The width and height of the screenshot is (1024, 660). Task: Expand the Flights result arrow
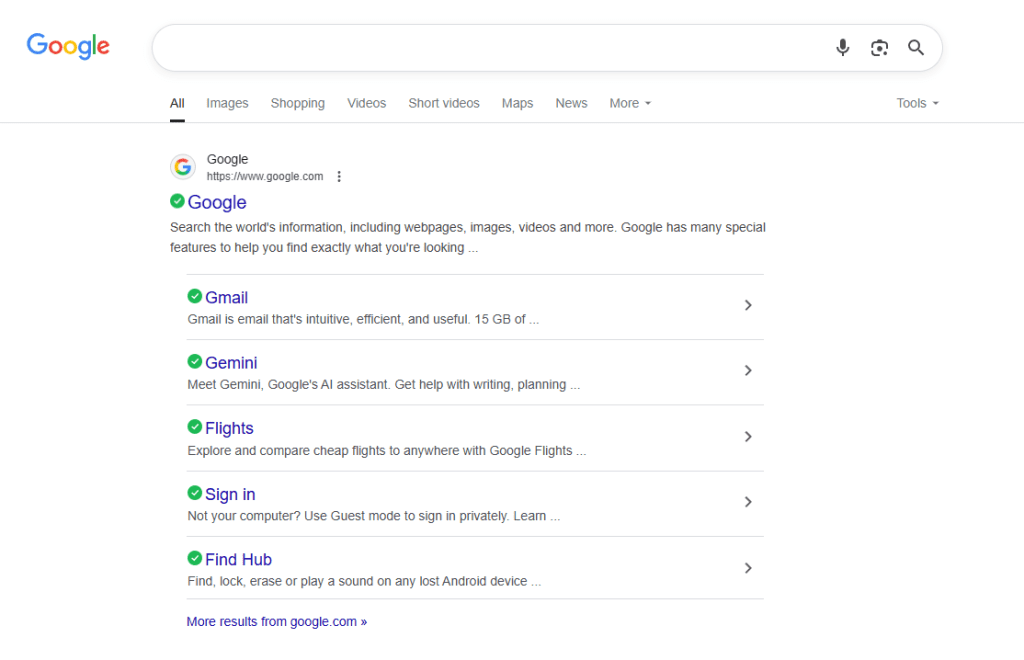748,437
